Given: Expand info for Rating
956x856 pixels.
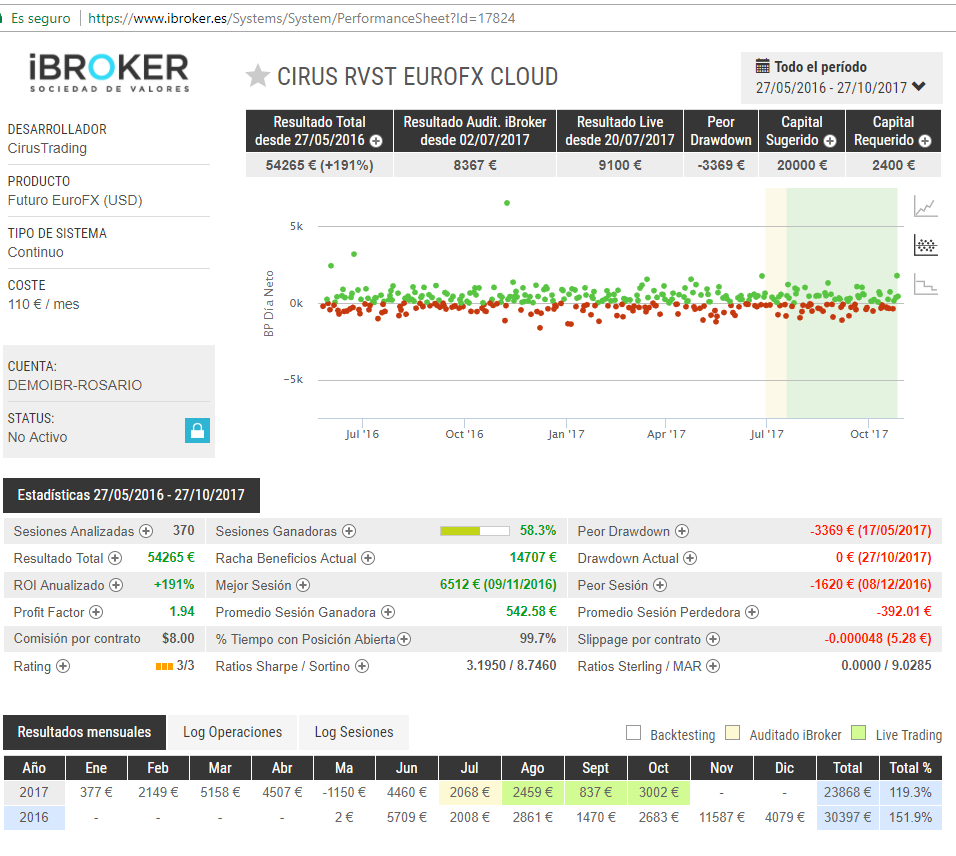Looking at the screenshot, I should click(63, 666).
